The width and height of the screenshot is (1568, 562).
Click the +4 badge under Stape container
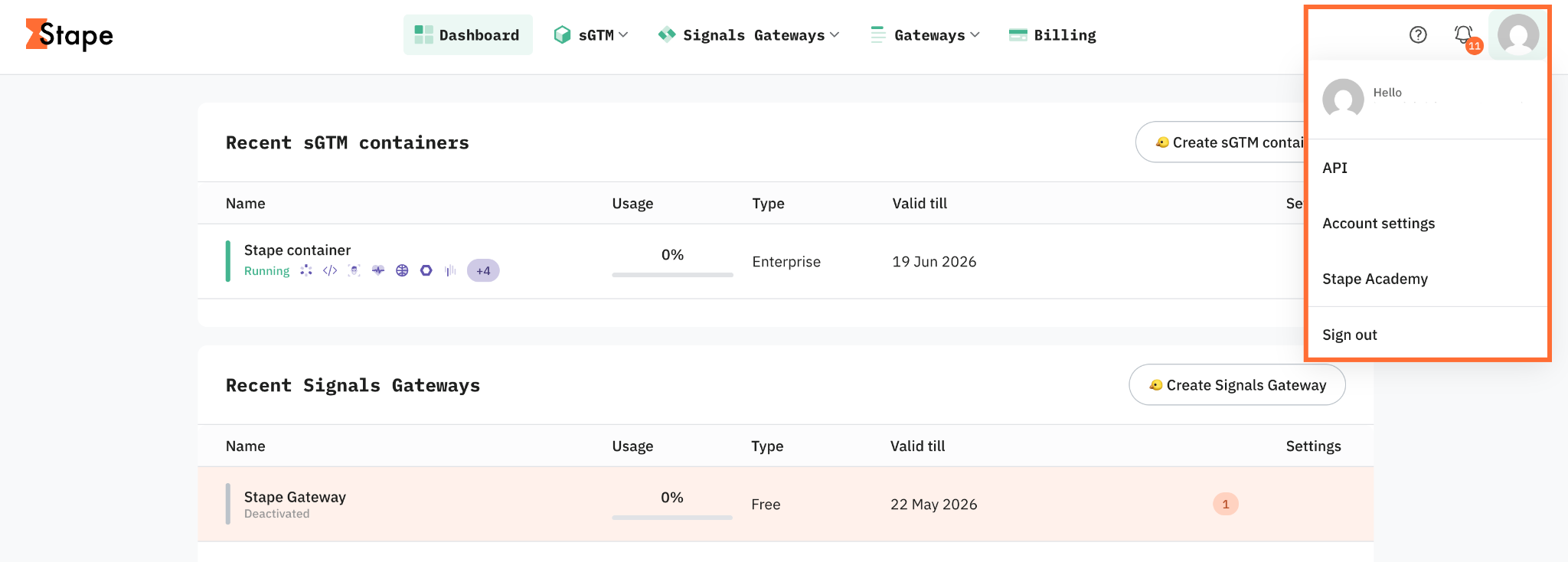pos(483,270)
